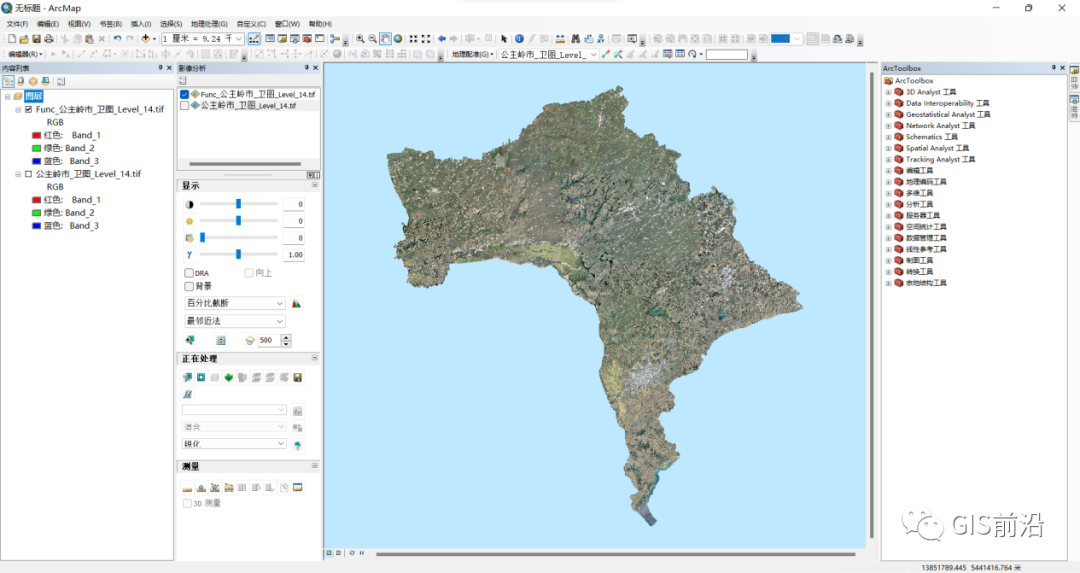Click the red Band_1 swatch under Func layer
The image size is (1080, 573).
click(37, 136)
